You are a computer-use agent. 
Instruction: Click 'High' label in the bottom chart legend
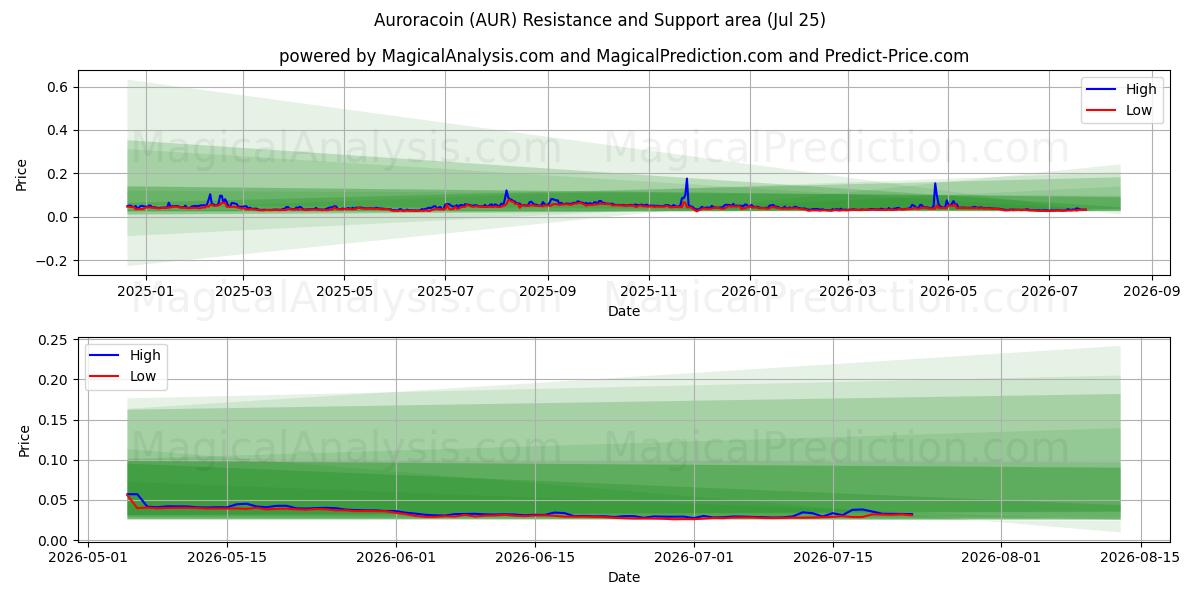click(x=145, y=356)
